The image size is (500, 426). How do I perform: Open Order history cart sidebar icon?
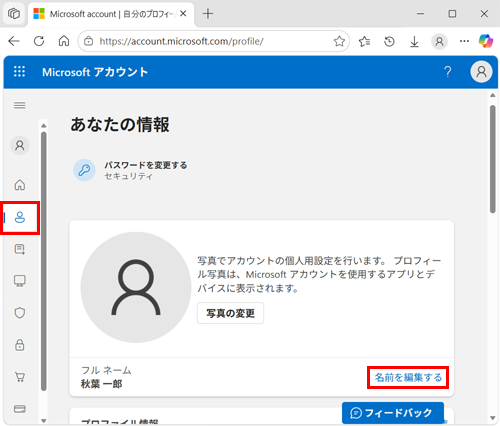click(20, 377)
